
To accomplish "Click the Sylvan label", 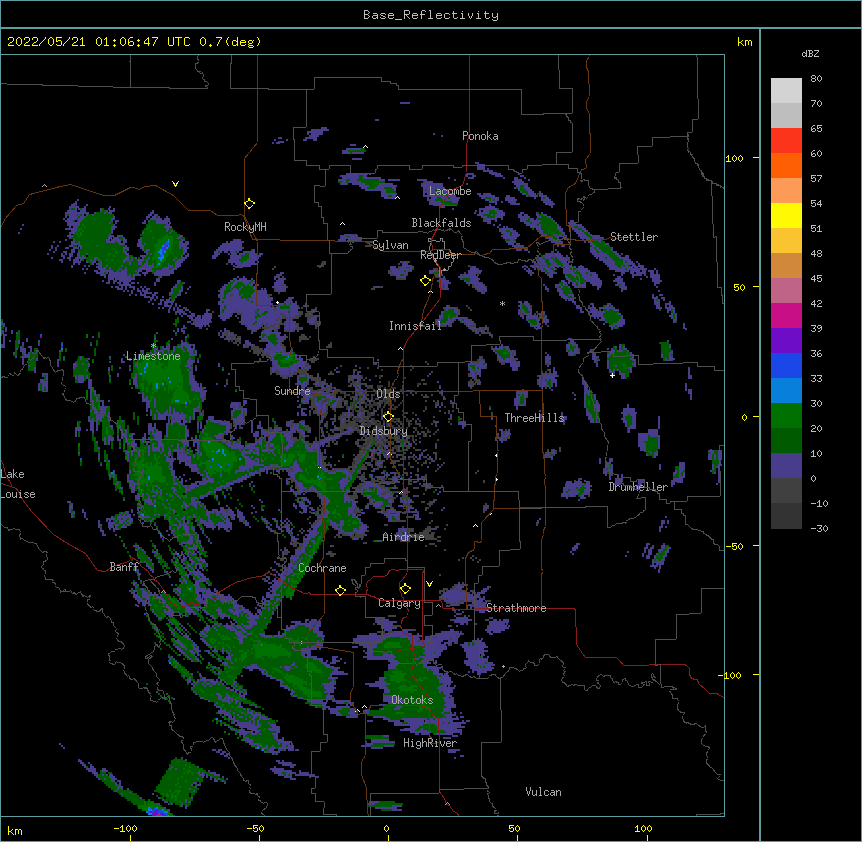I will point(390,245).
